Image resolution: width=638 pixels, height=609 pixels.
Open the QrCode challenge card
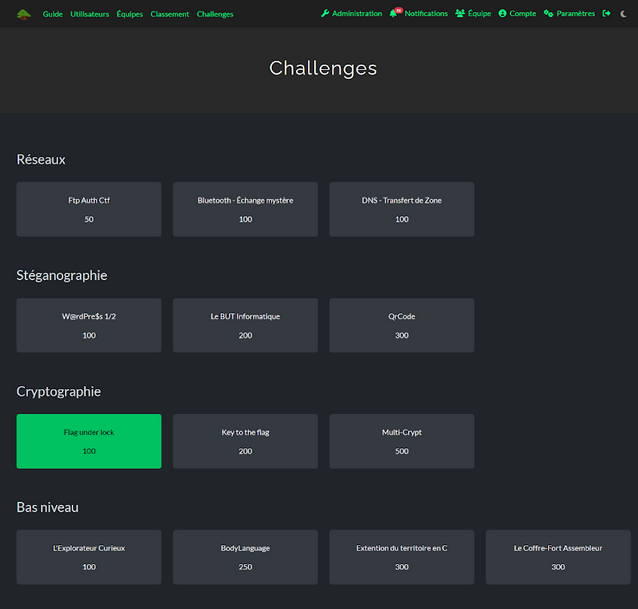coord(402,325)
